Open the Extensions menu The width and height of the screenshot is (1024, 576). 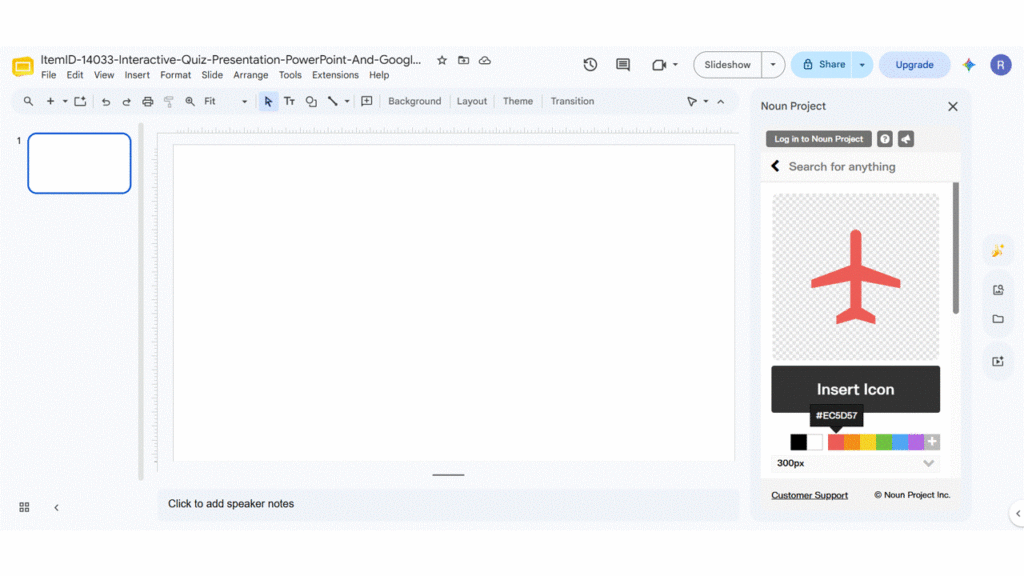(x=335, y=75)
